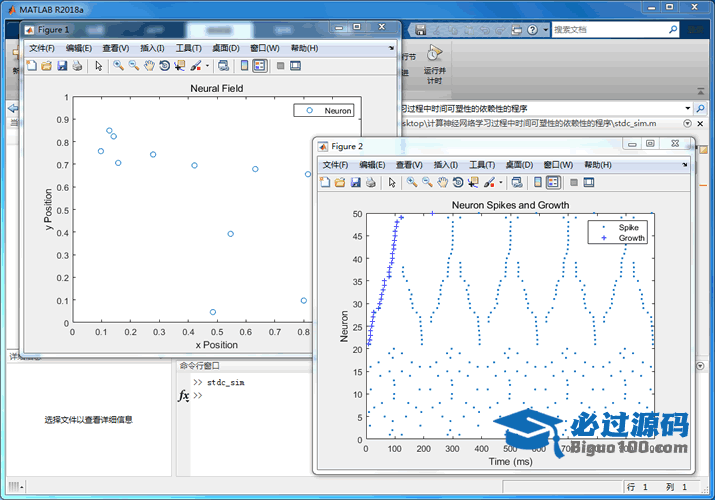This screenshot has width=715, height=500.
Task: Select Rotate 3D tool in Figure 1
Action: [165, 66]
